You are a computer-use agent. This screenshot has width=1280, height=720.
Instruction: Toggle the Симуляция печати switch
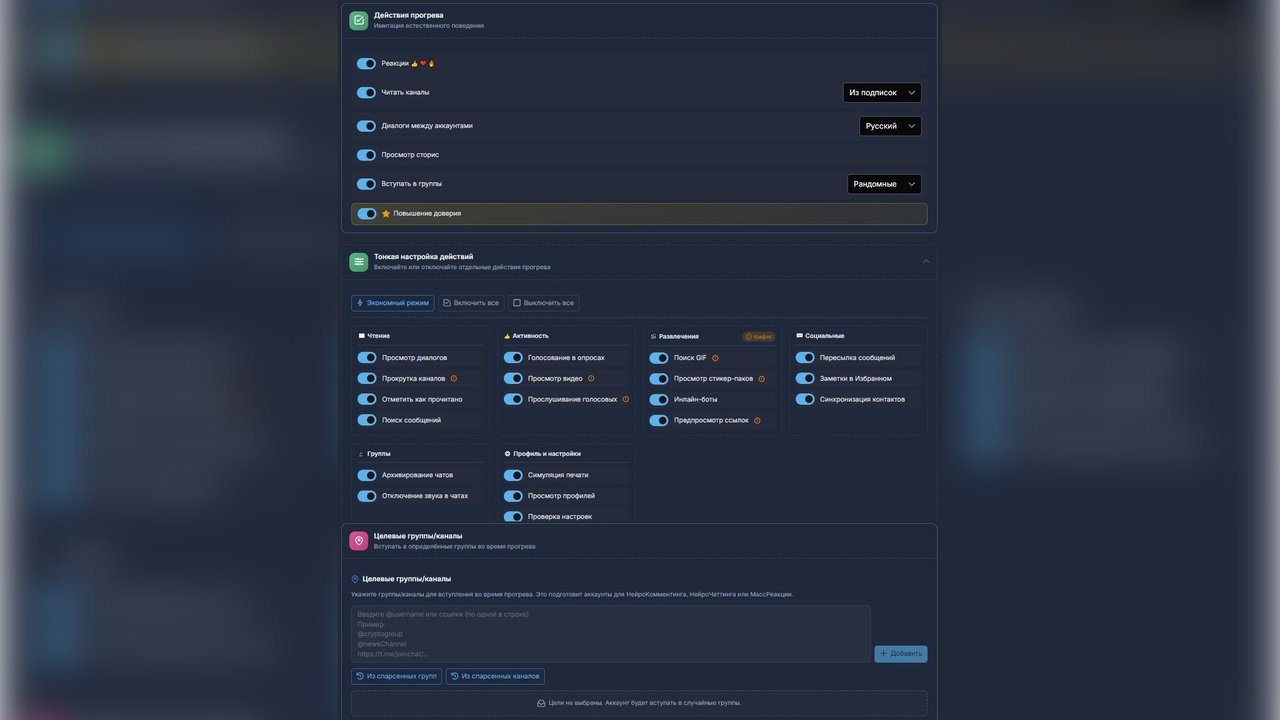click(513, 475)
